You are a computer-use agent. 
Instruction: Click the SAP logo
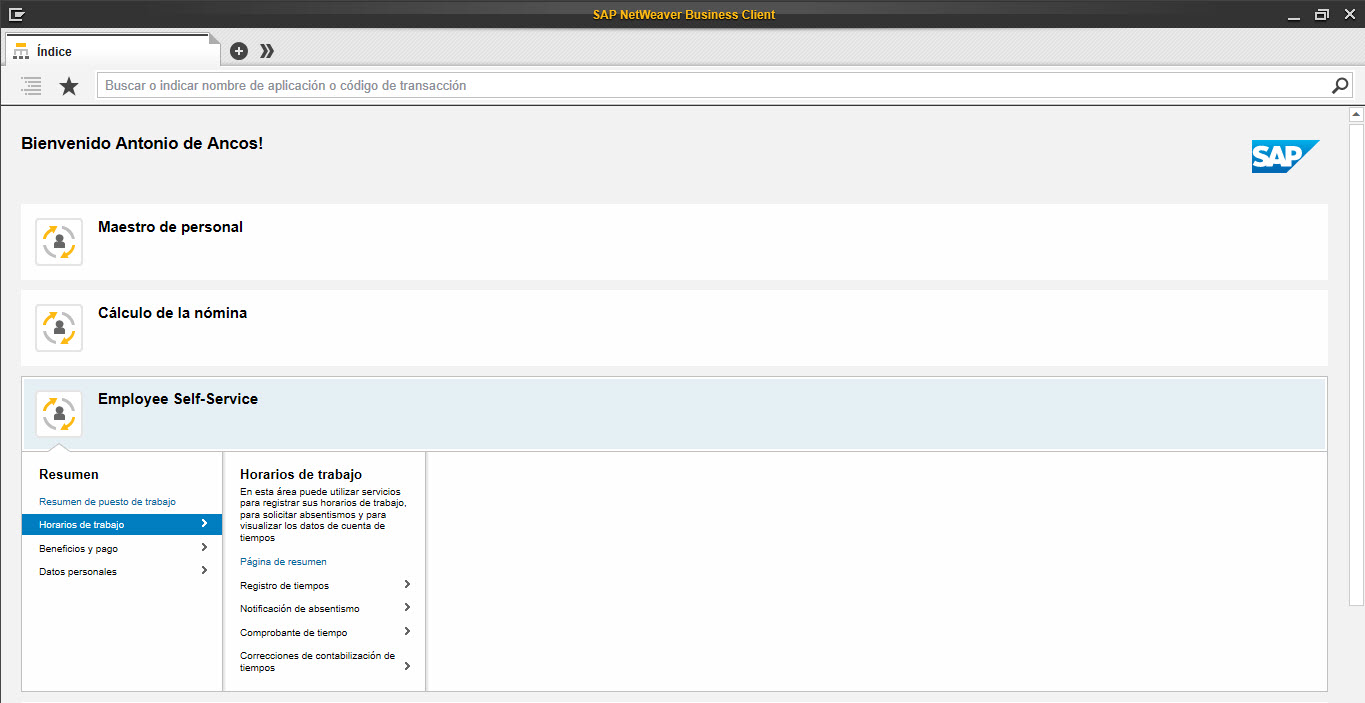(x=1285, y=156)
